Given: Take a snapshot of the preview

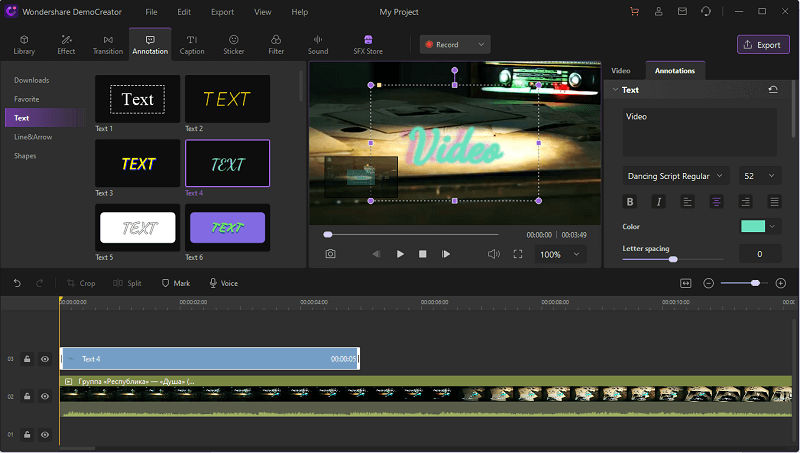Looking at the screenshot, I should point(331,254).
